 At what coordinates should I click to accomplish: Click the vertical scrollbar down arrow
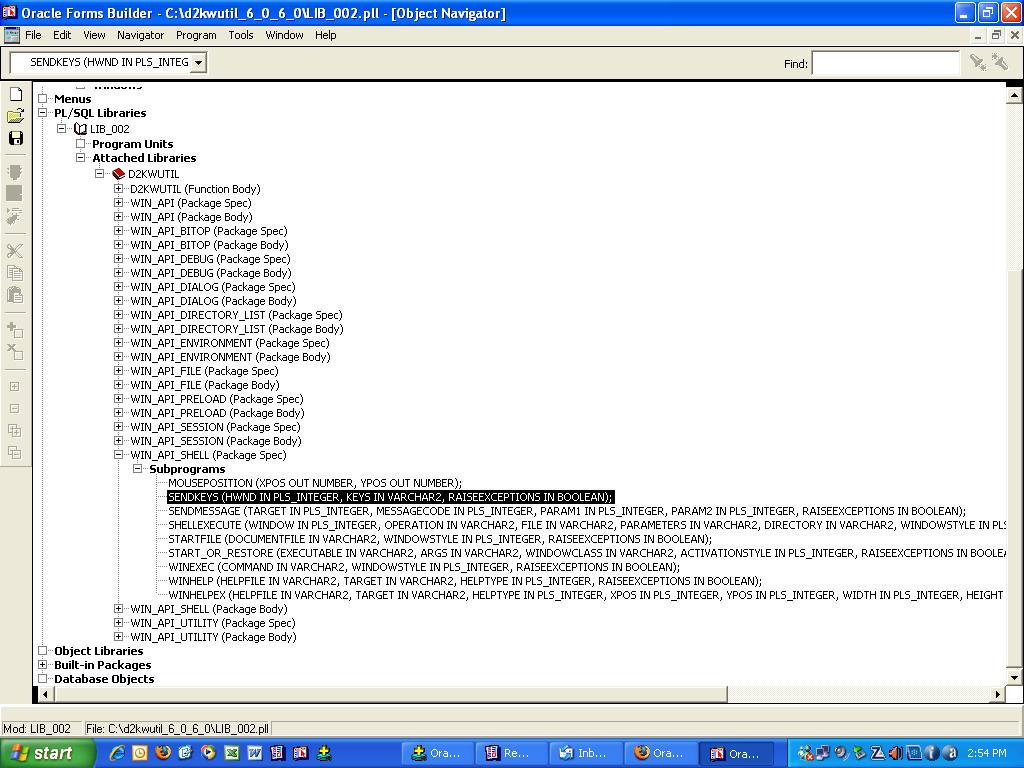tap(1014, 677)
